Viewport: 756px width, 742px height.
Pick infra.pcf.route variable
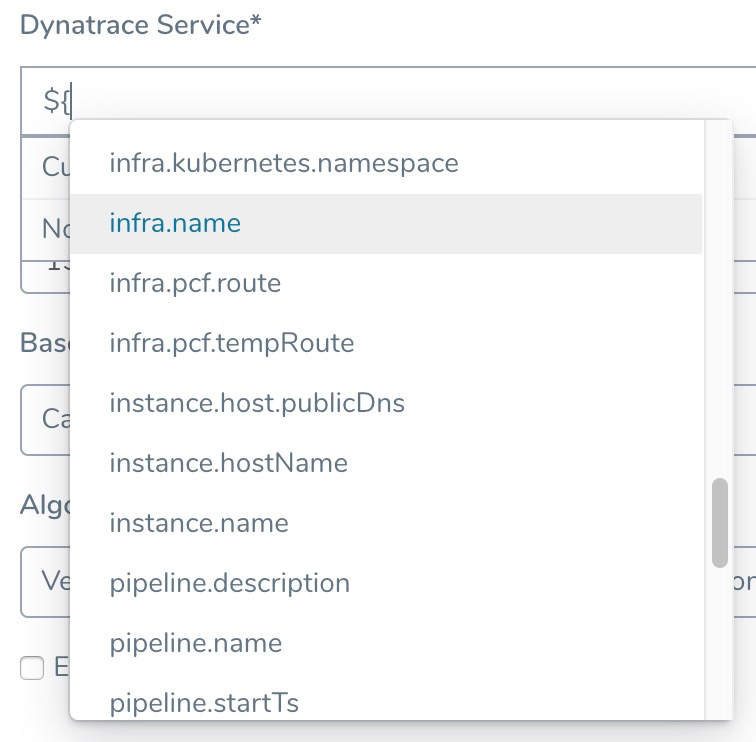pos(386,283)
